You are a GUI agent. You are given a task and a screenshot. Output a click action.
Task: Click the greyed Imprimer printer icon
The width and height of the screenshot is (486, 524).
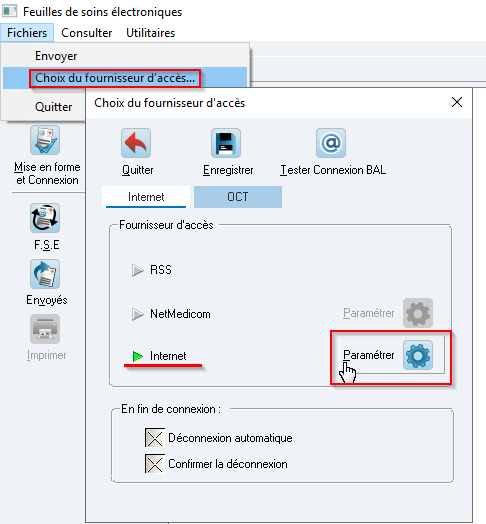point(45,329)
